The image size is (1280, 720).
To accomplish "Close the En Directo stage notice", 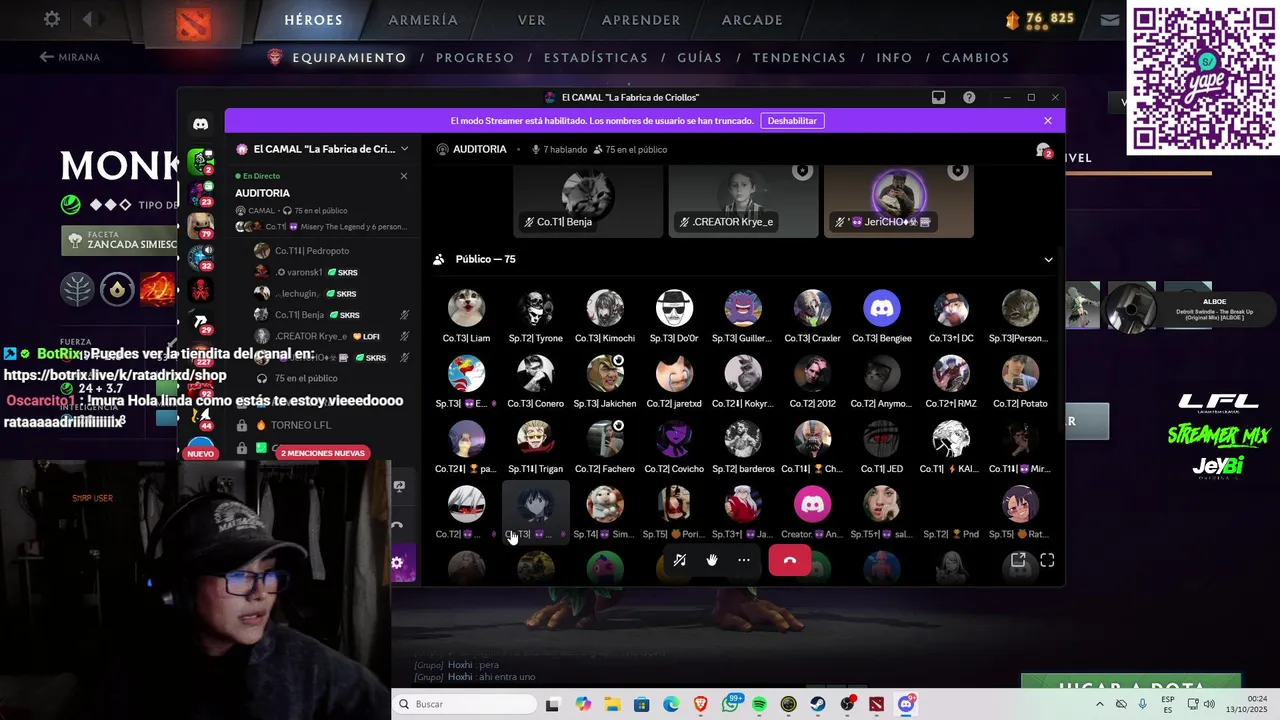I will click(x=404, y=176).
